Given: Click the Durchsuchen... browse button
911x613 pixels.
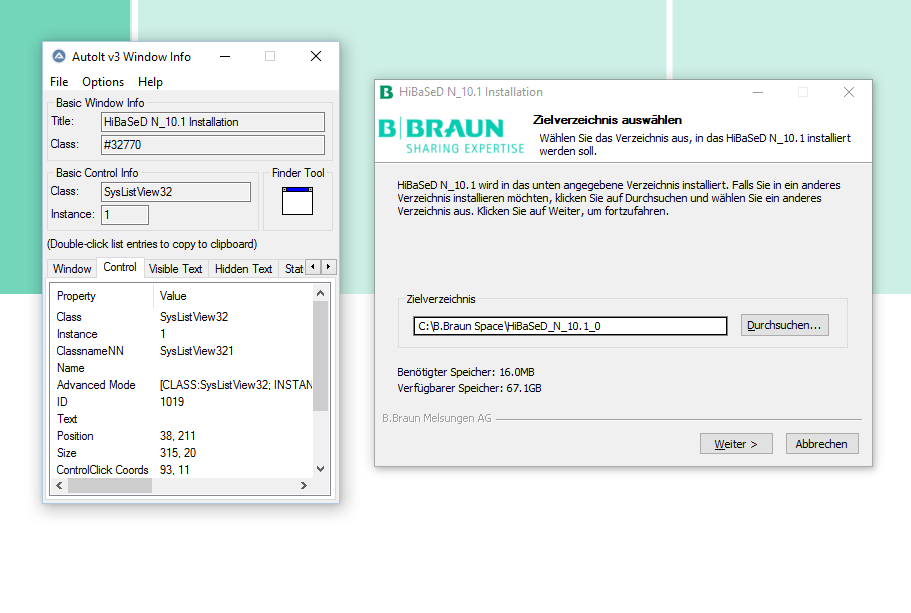Looking at the screenshot, I should tap(784, 325).
